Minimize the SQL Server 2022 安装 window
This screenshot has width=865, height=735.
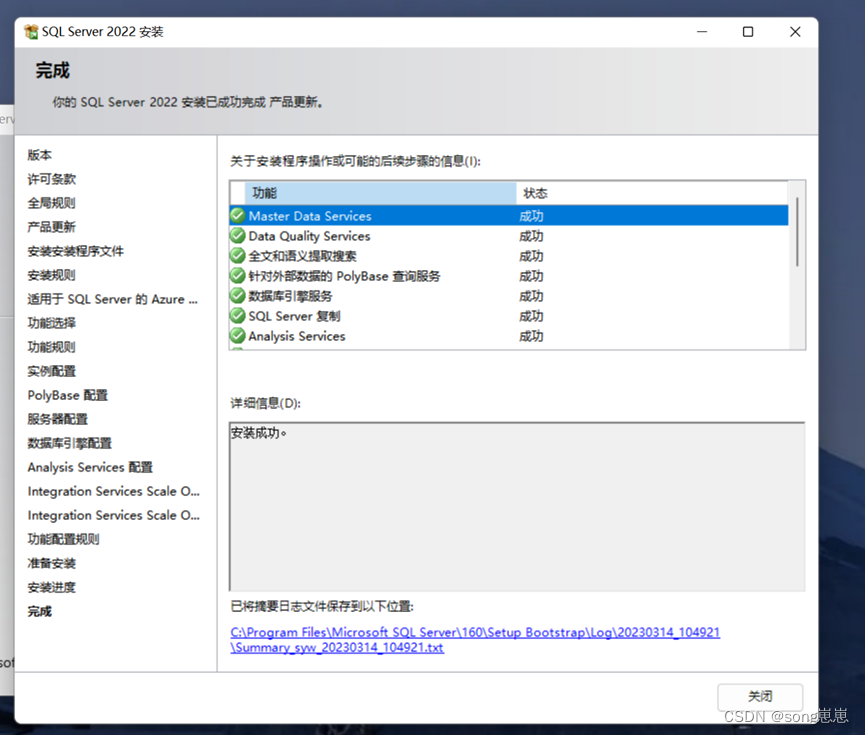tap(702, 32)
